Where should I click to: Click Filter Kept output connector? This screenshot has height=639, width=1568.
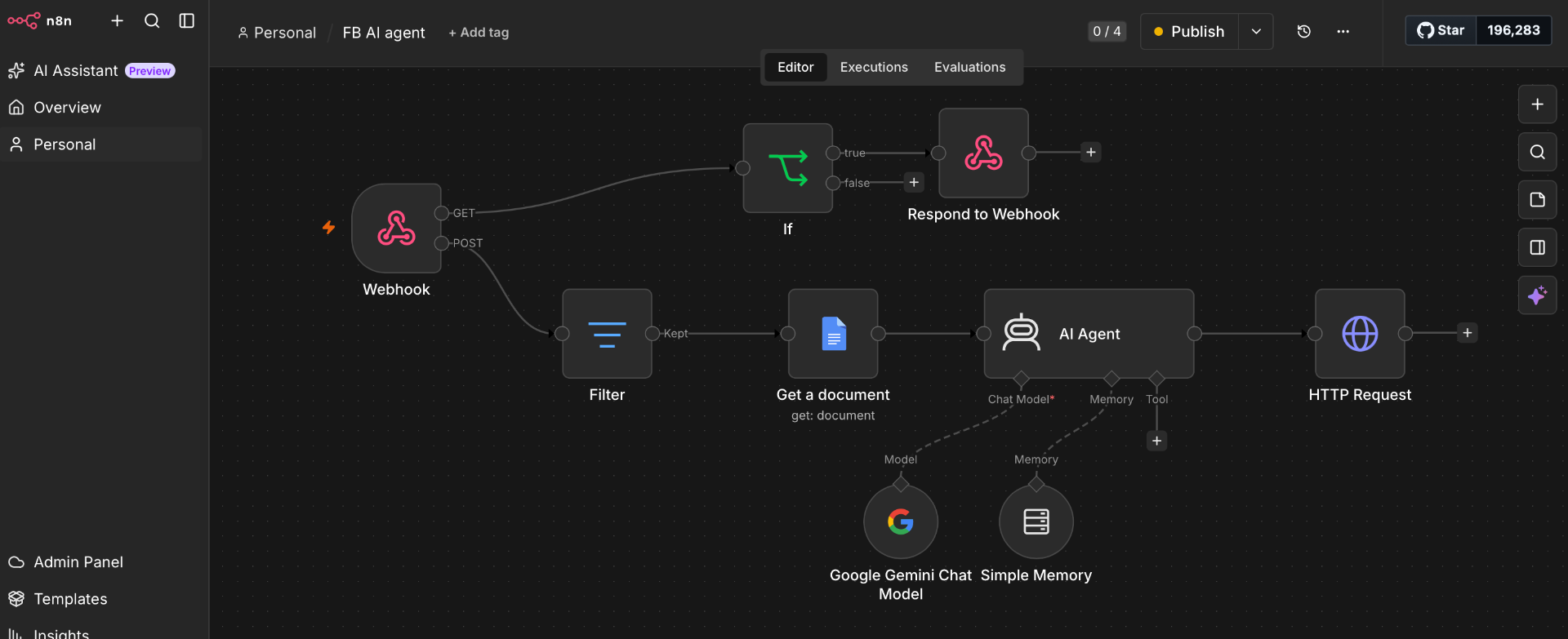click(x=652, y=334)
